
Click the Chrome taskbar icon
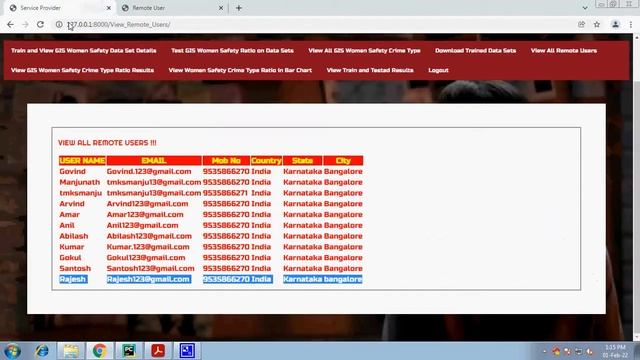pyautogui.click(x=100, y=351)
